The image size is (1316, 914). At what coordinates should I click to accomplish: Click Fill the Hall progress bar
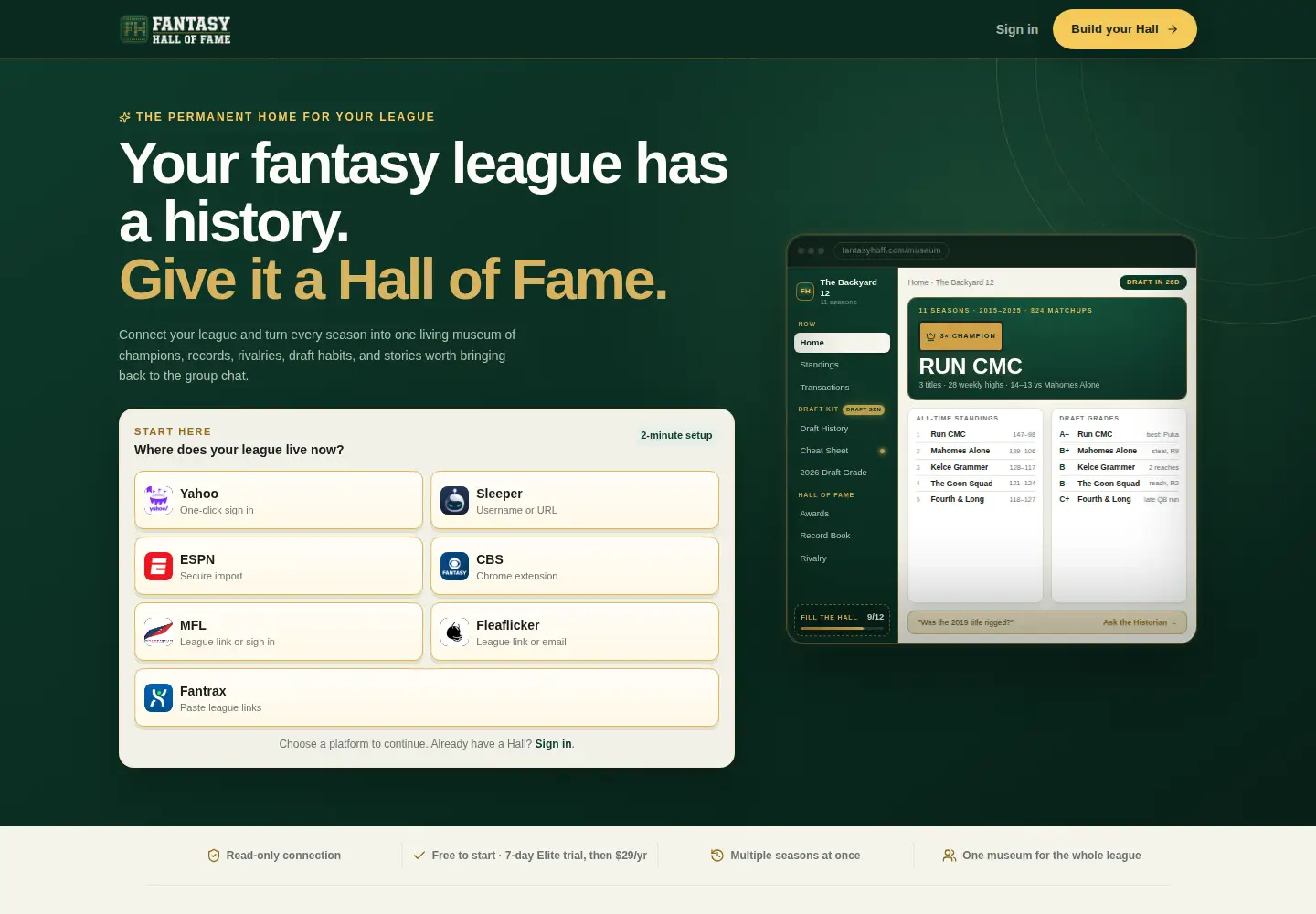(842, 629)
